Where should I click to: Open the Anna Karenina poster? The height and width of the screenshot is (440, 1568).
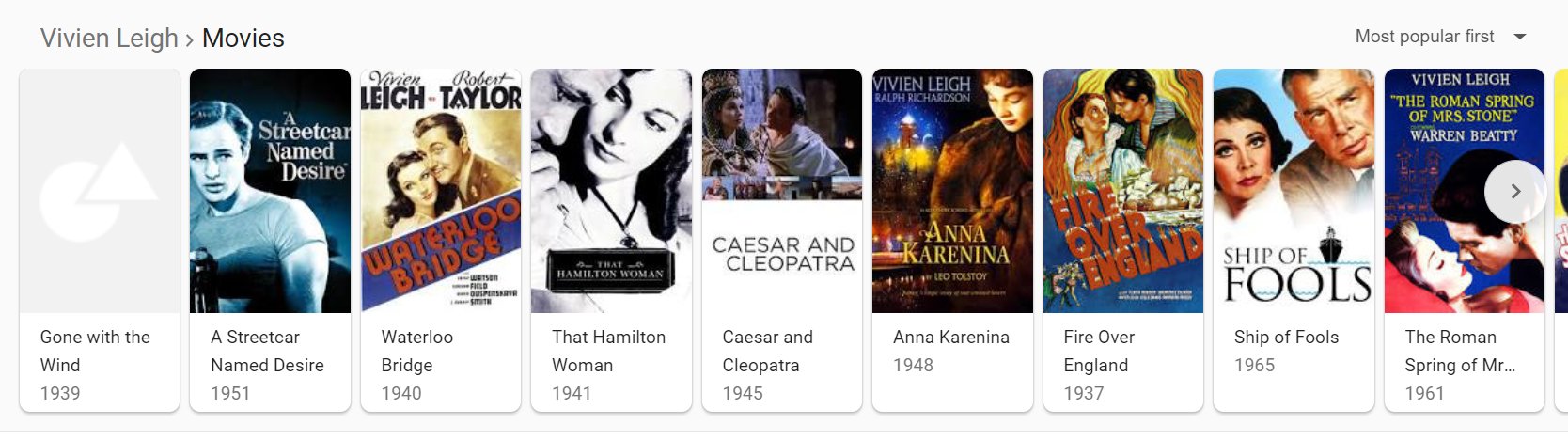coord(952,191)
